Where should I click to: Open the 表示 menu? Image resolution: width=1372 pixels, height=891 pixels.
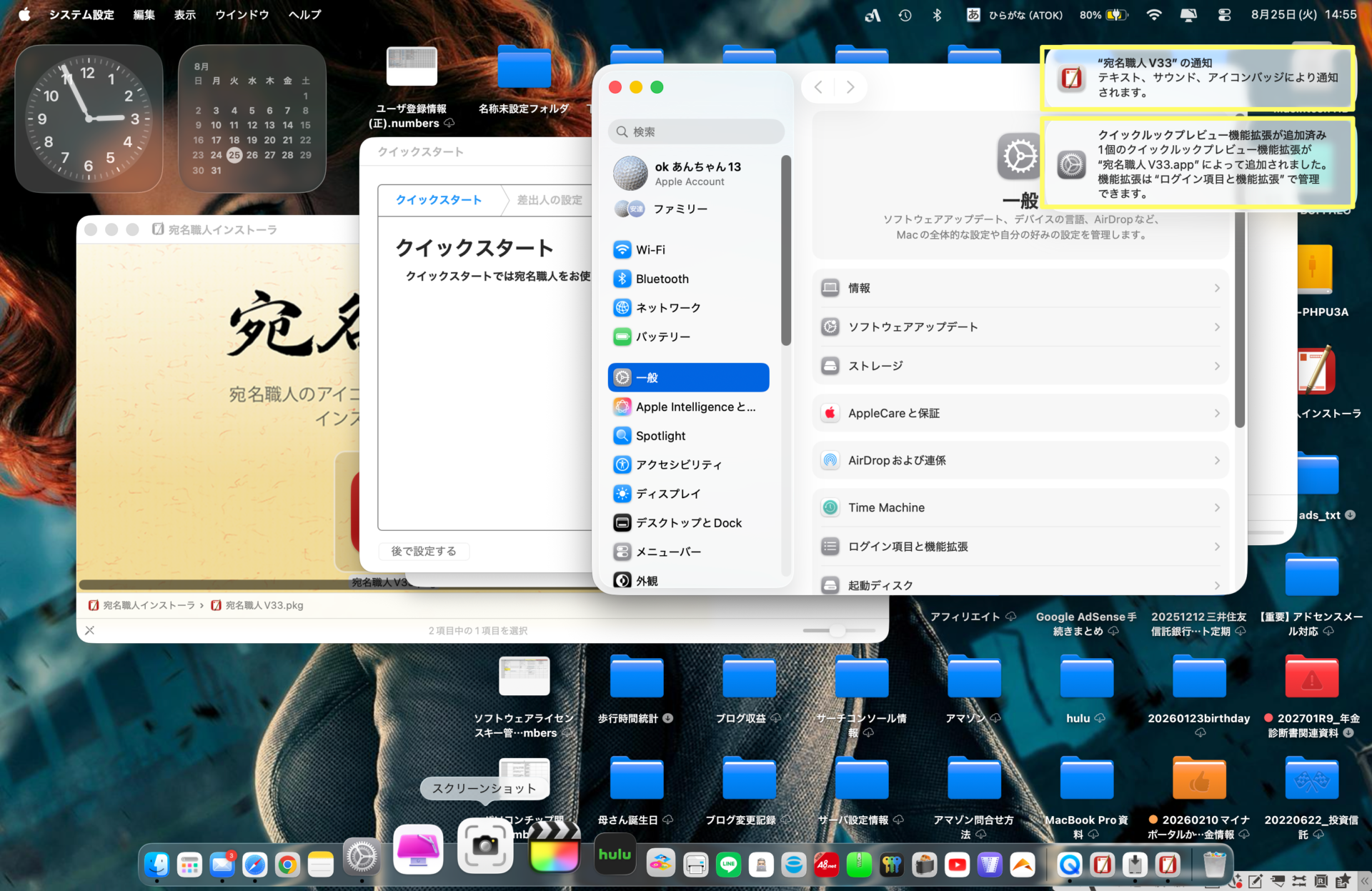click(185, 15)
